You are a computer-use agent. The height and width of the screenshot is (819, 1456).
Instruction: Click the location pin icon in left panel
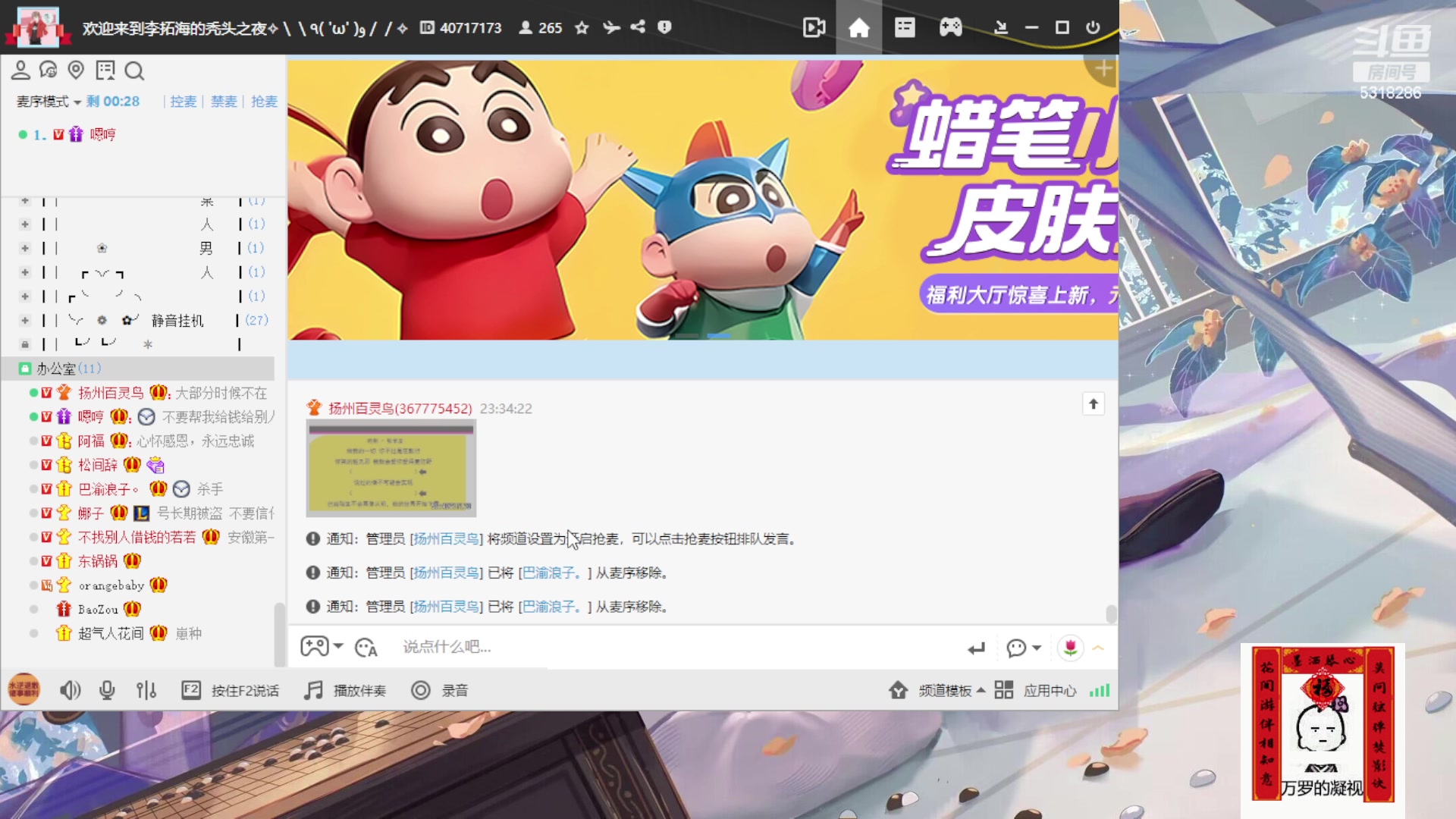[76, 71]
